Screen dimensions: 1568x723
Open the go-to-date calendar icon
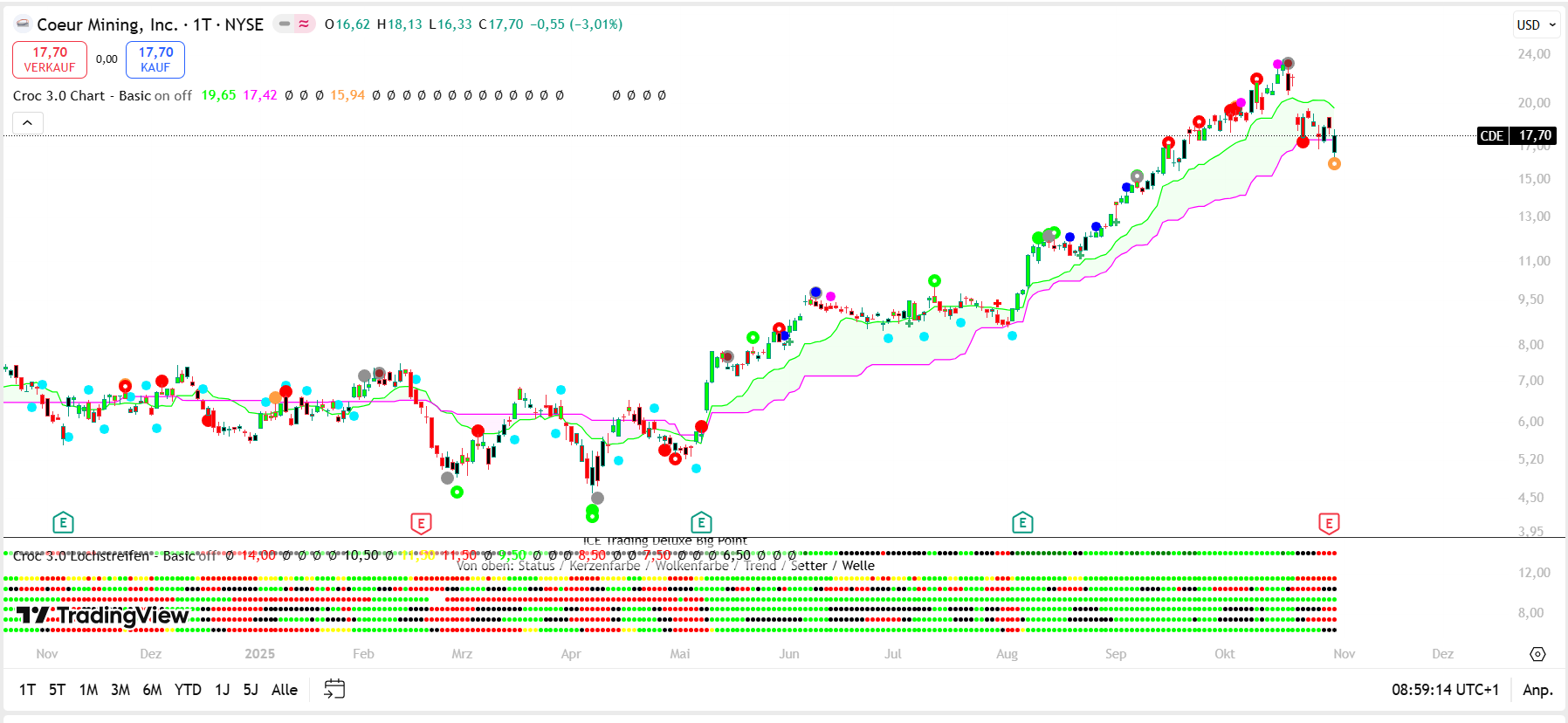(x=334, y=689)
